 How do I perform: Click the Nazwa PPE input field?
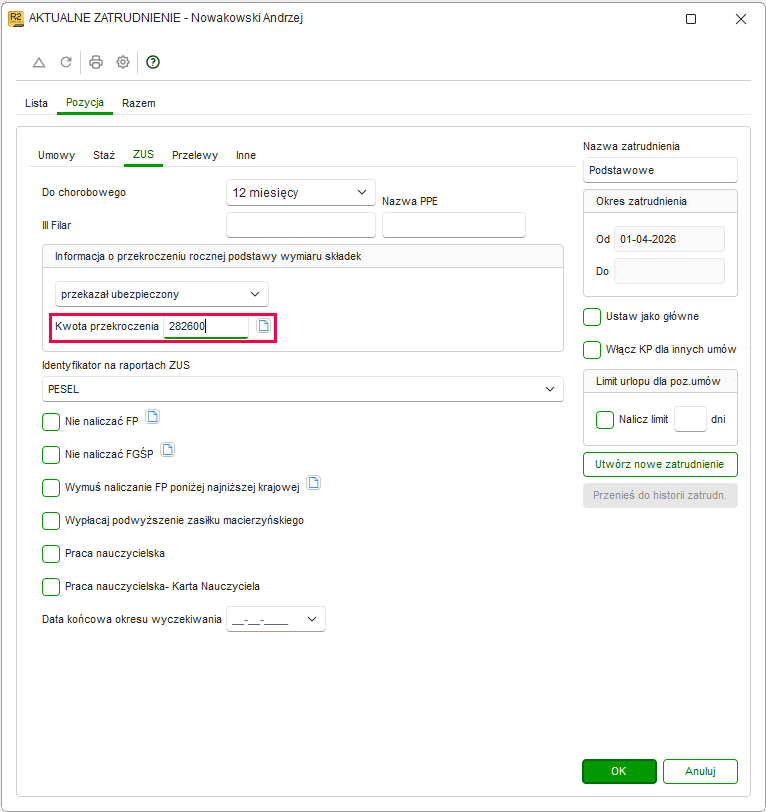[x=454, y=225]
